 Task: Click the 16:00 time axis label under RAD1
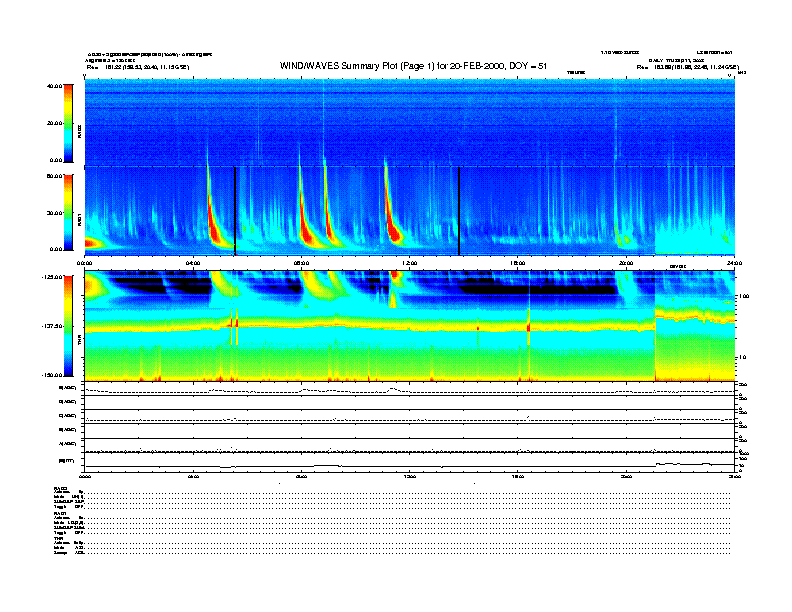pos(518,263)
